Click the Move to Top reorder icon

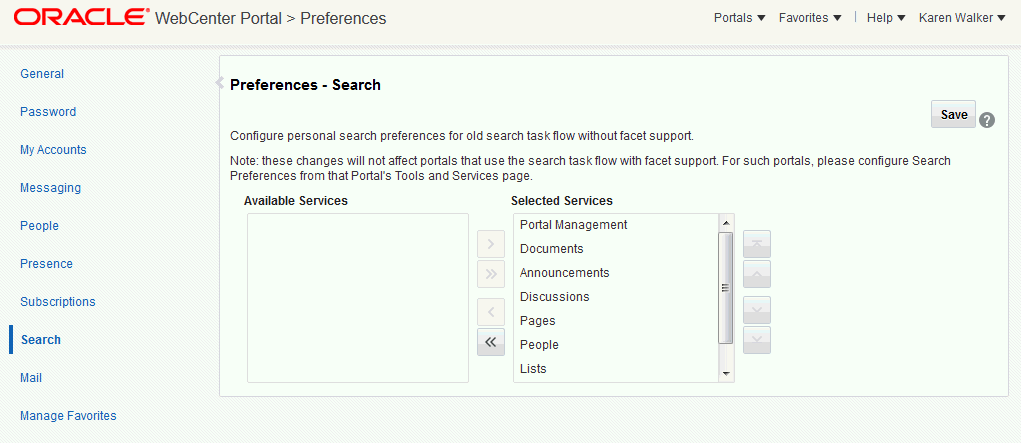[757, 244]
